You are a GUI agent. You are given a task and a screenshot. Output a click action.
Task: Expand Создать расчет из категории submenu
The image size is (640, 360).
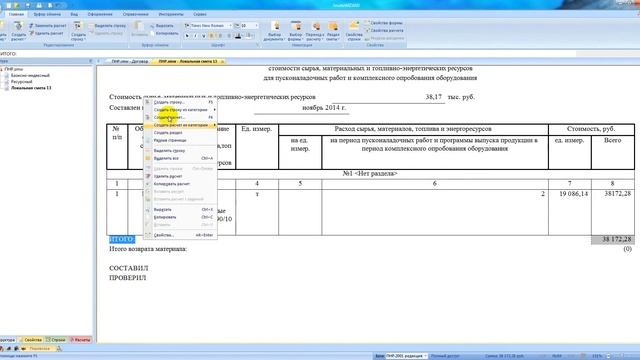(x=180, y=125)
